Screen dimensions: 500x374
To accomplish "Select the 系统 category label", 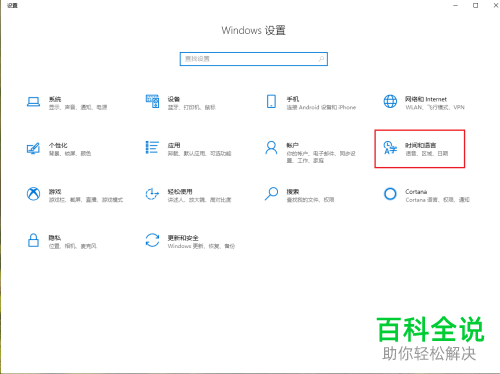I will [55, 99].
